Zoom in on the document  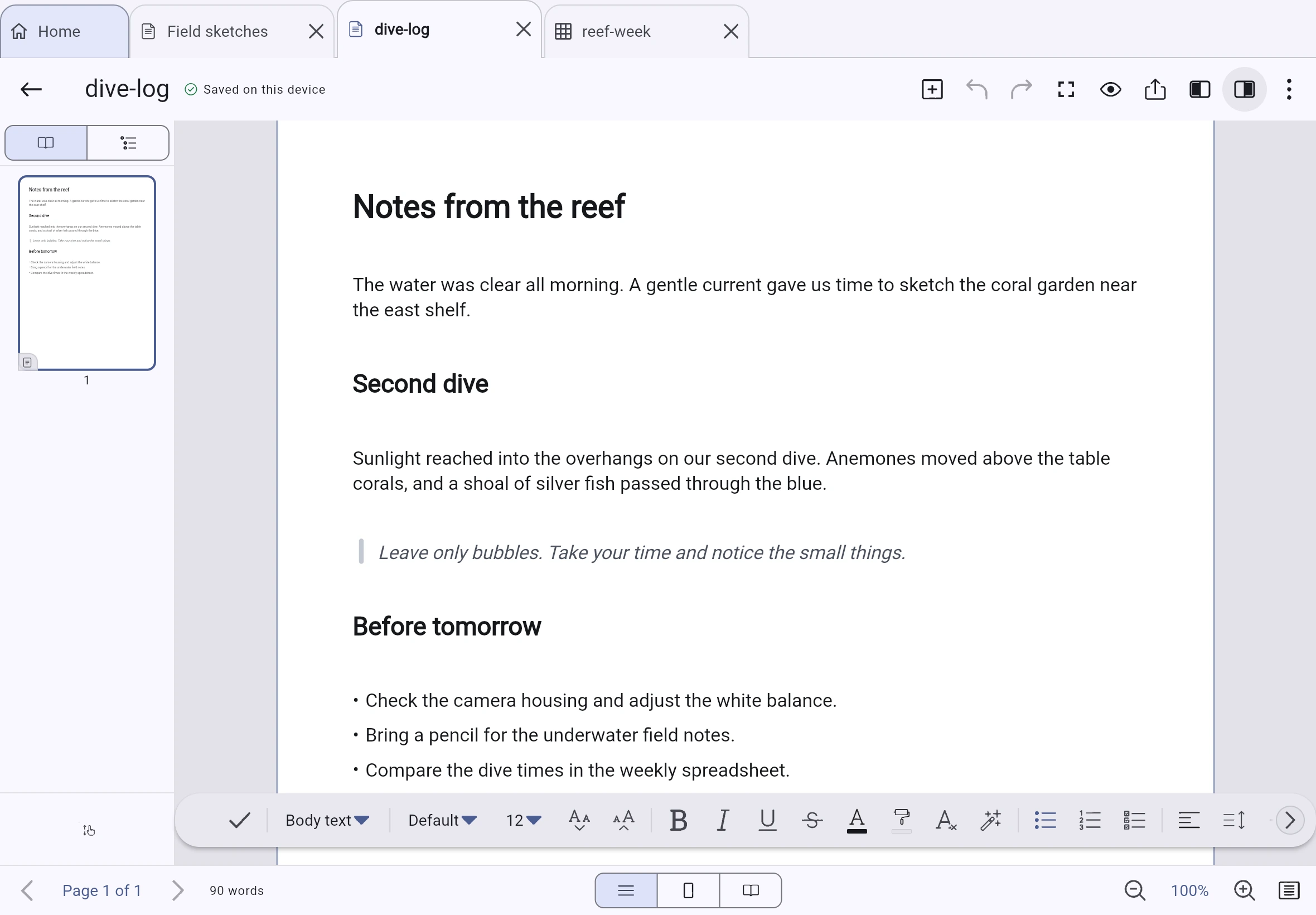pyautogui.click(x=1245, y=890)
